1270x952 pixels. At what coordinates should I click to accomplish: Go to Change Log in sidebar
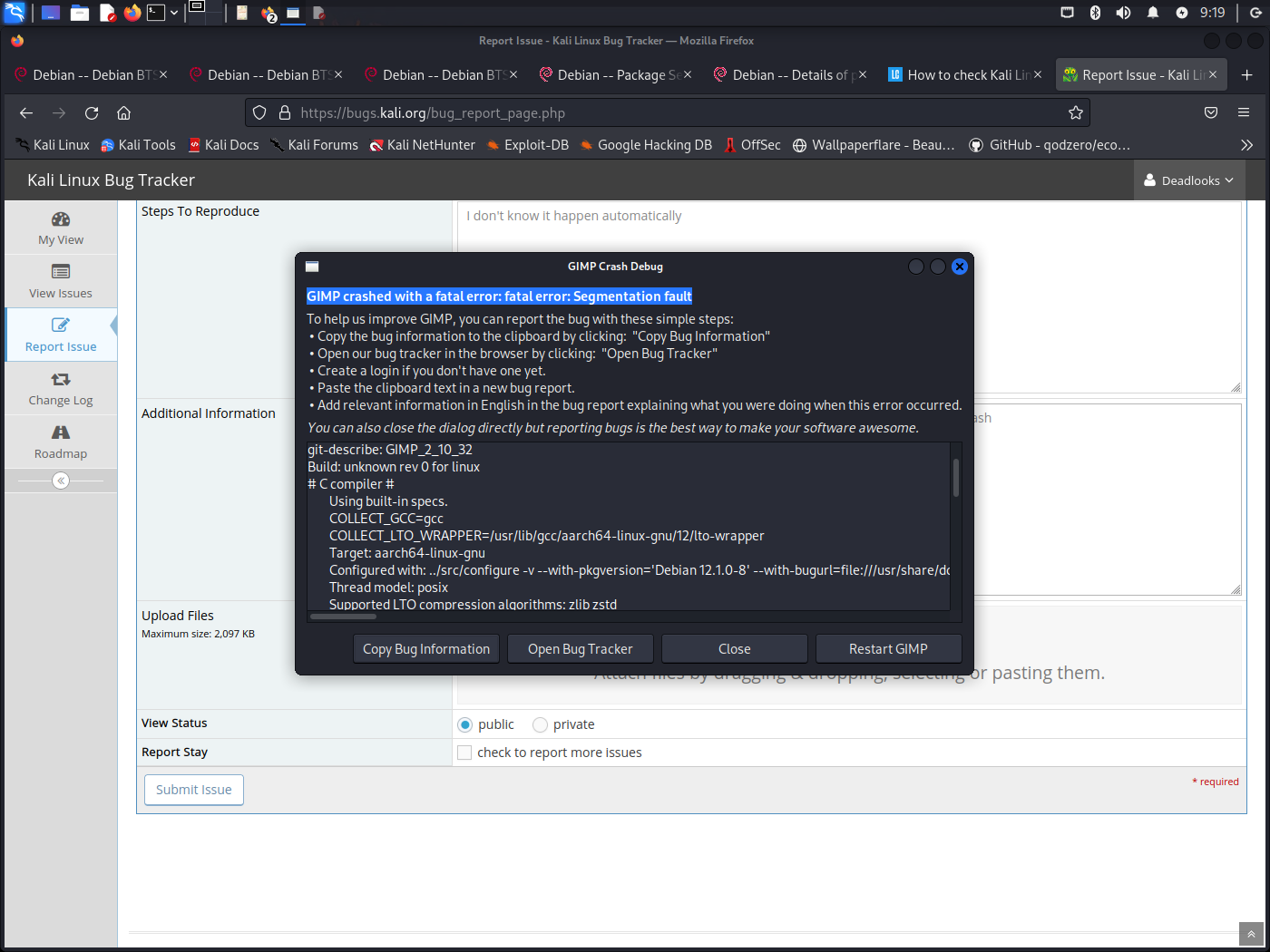point(61,388)
